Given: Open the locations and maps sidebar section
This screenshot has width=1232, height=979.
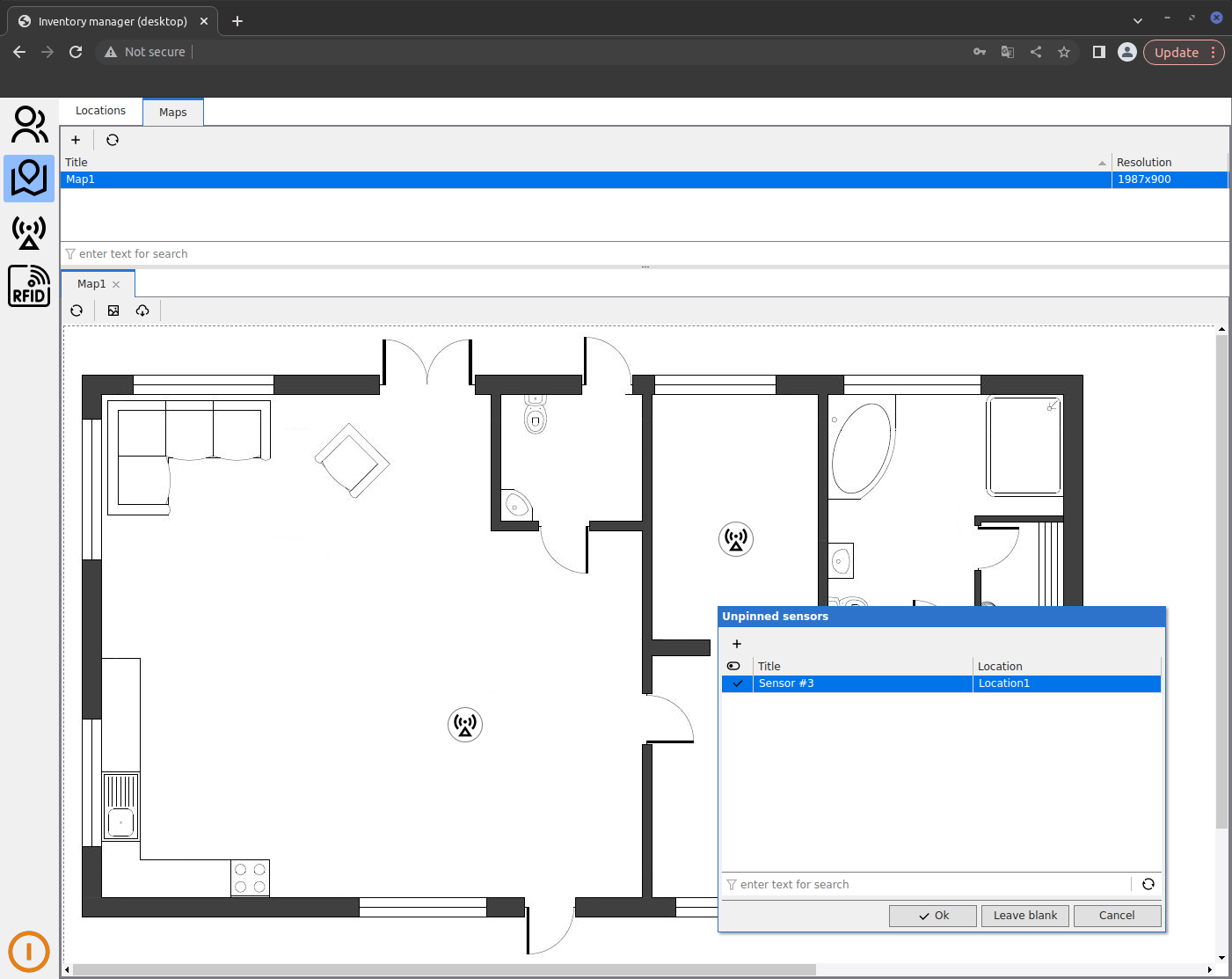Looking at the screenshot, I should pyautogui.click(x=29, y=179).
